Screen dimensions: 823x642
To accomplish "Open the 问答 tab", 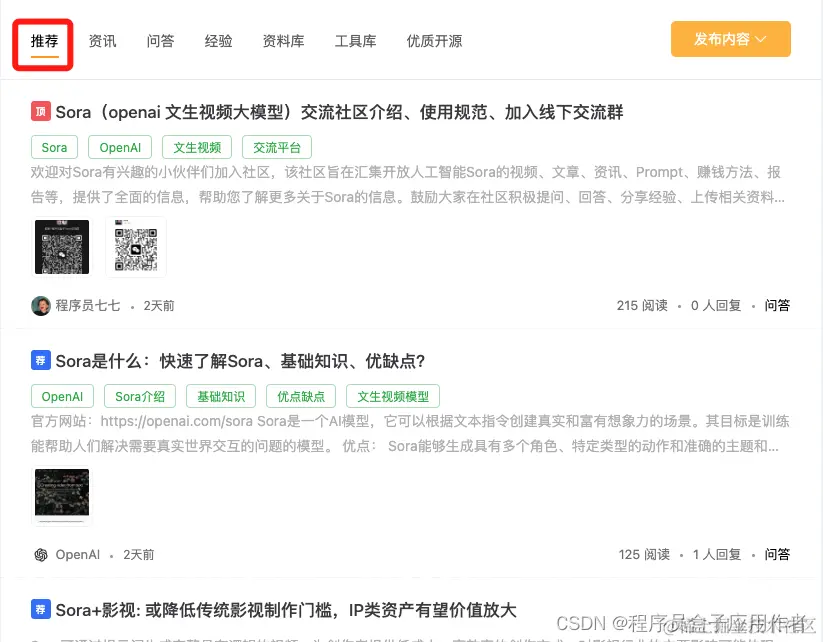I will point(160,41).
